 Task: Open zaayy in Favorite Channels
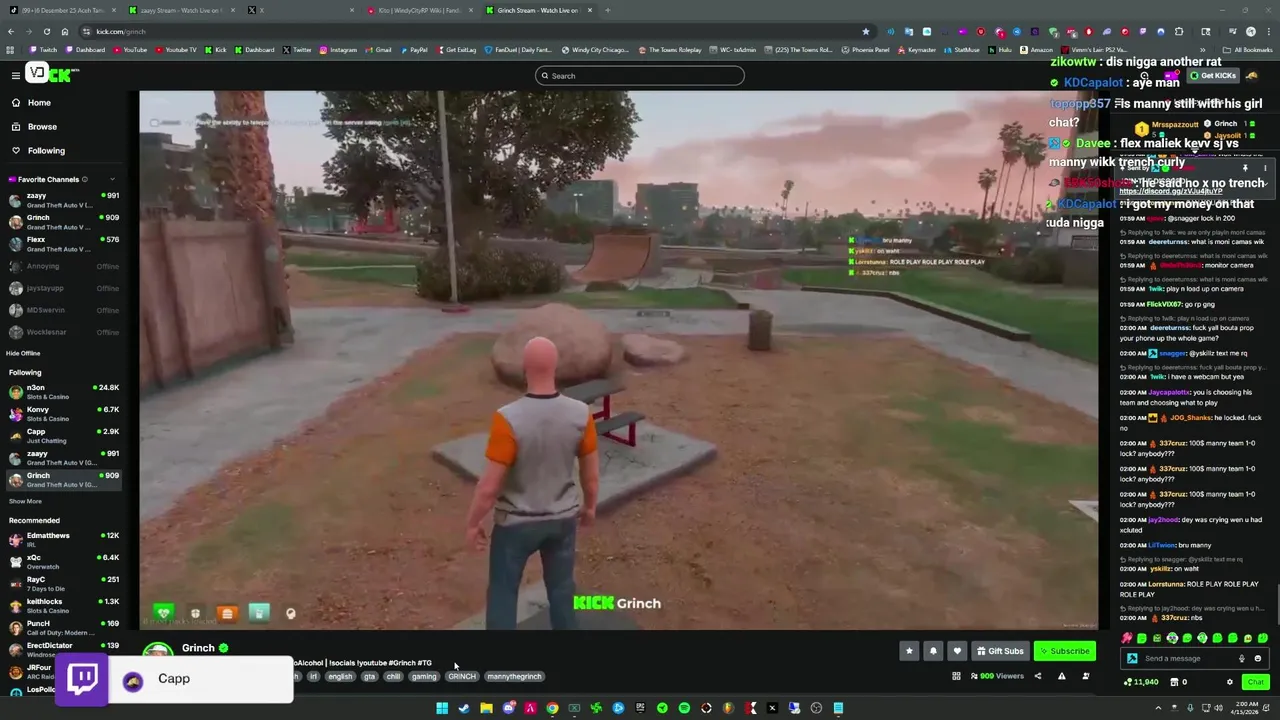pyautogui.click(x=62, y=200)
